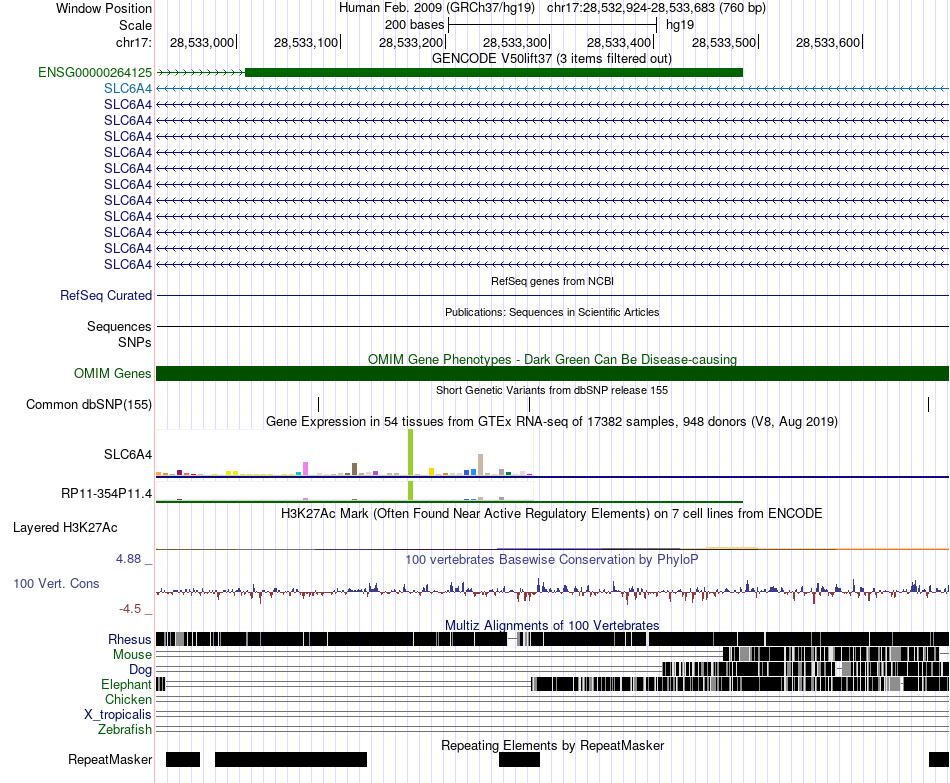Click the 100 Vert. Cons track label
The width and height of the screenshot is (950, 783).
click(x=56, y=583)
